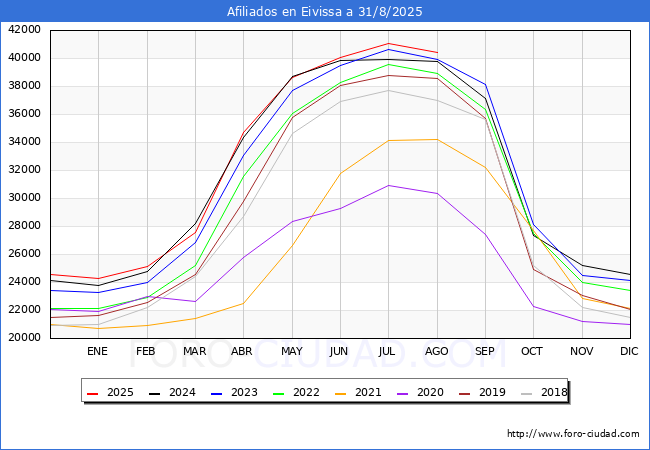Screen dimensions: 650x450
Task: Click the purple 2020 line's July peak
Action: [388, 186]
